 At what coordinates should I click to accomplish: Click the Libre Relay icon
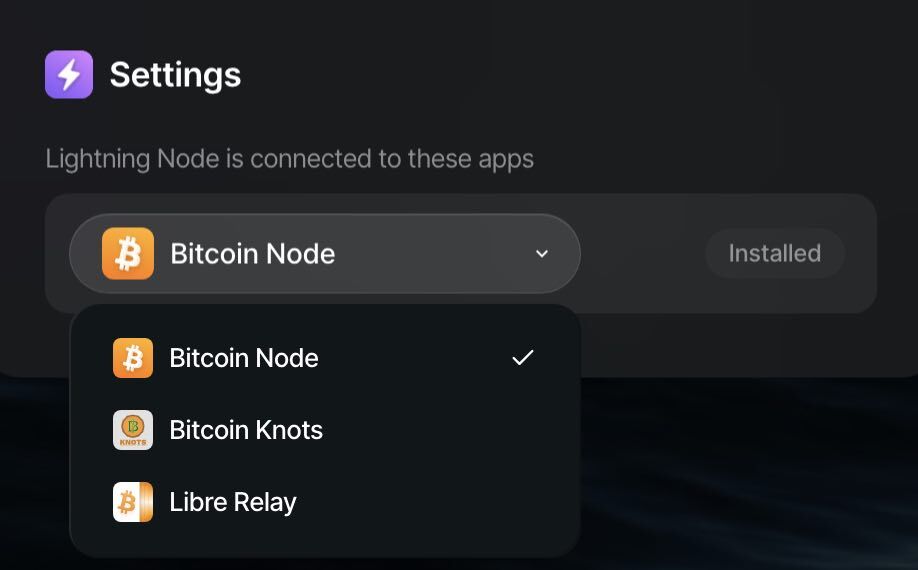(x=133, y=502)
